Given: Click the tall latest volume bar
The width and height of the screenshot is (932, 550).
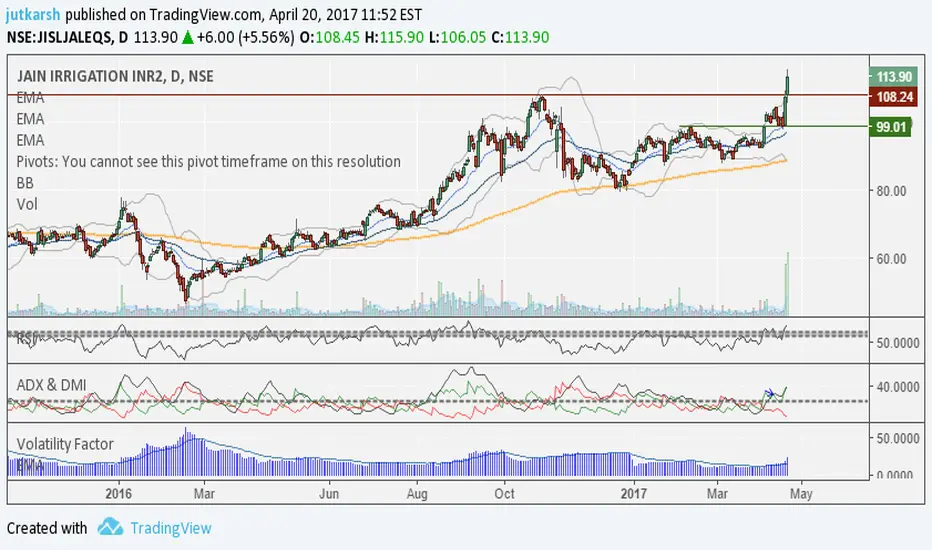Looking at the screenshot, I should (788, 284).
